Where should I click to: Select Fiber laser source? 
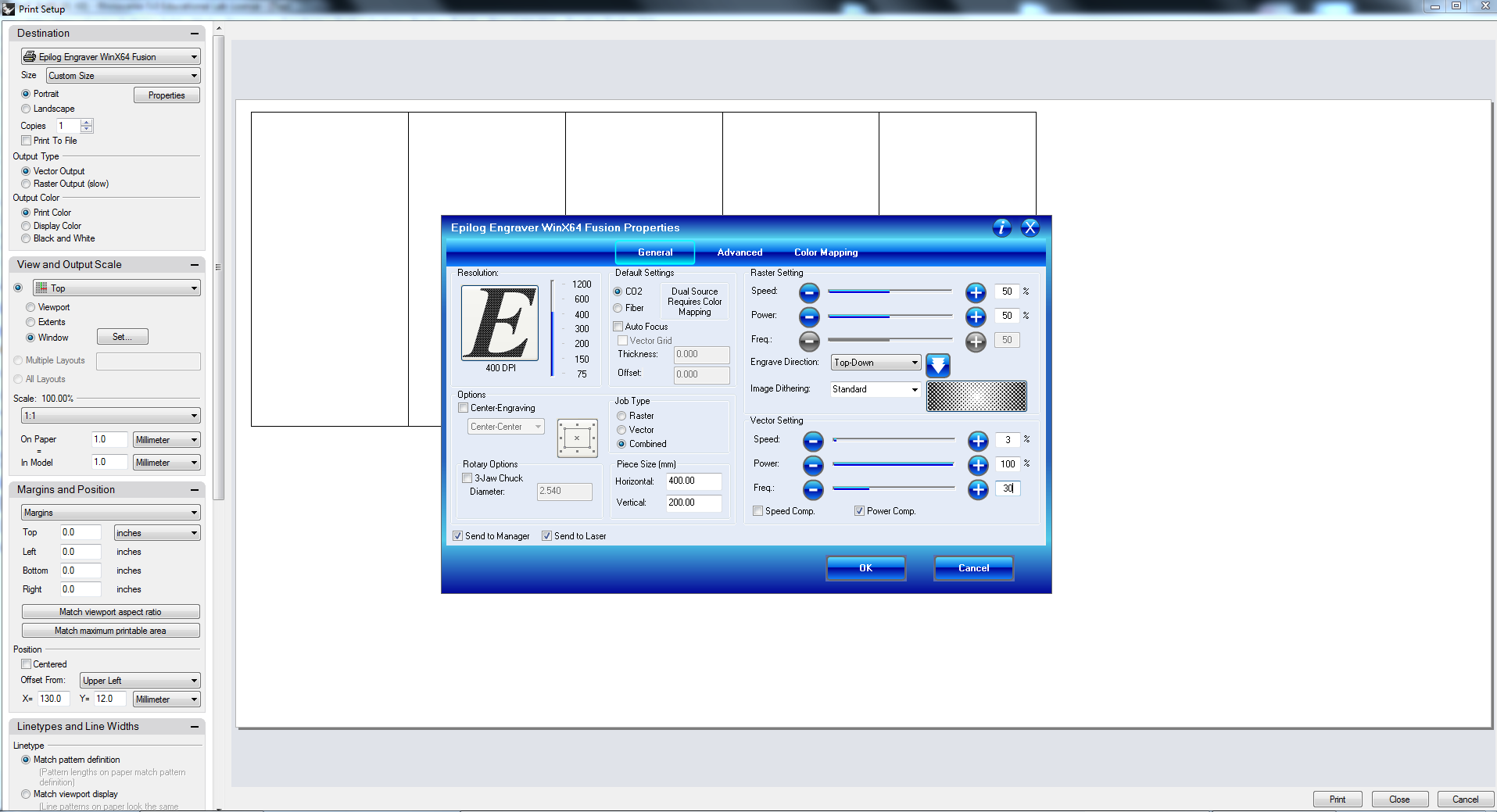click(x=618, y=309)
